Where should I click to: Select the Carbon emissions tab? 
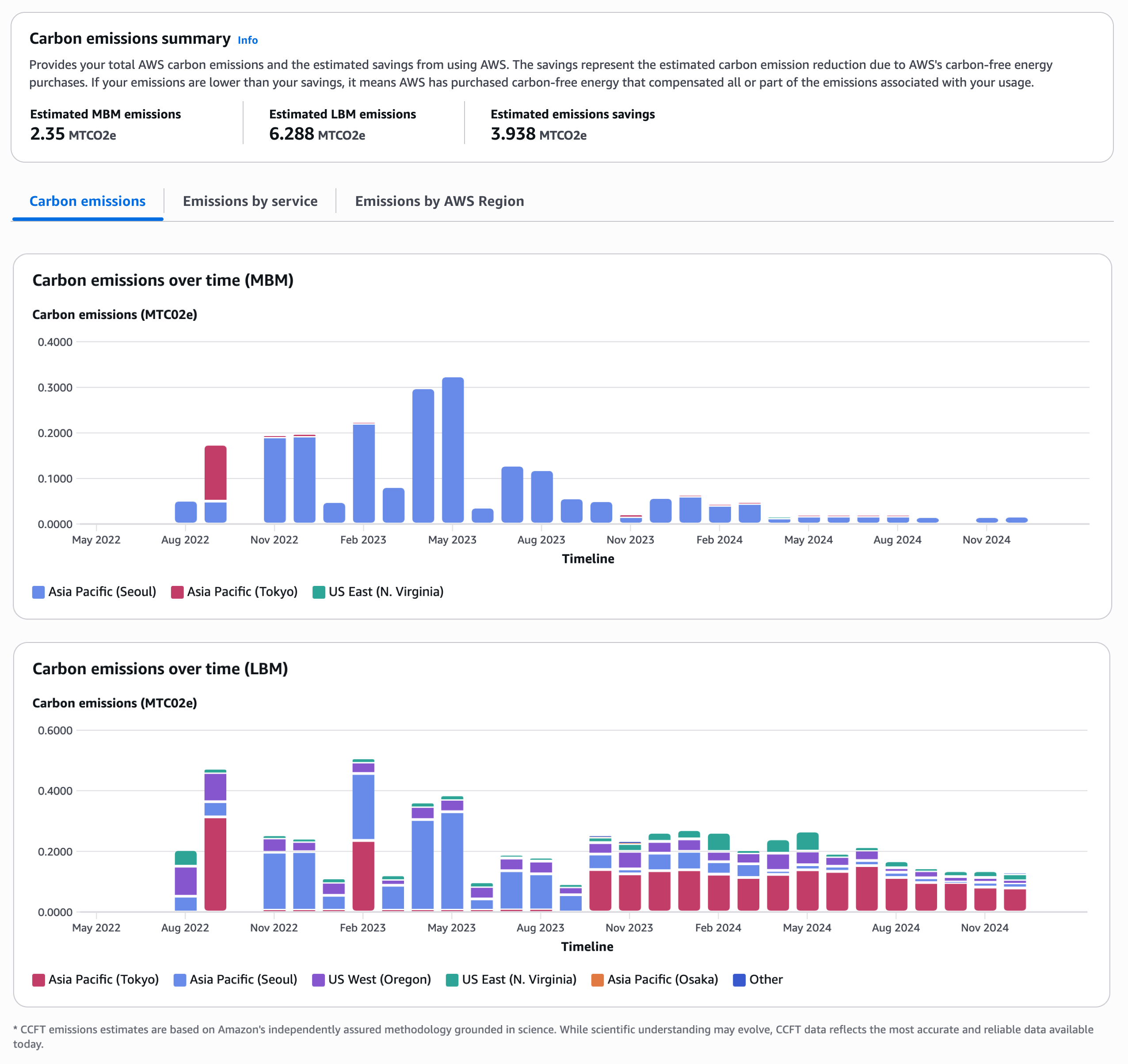tap(88, 201)
